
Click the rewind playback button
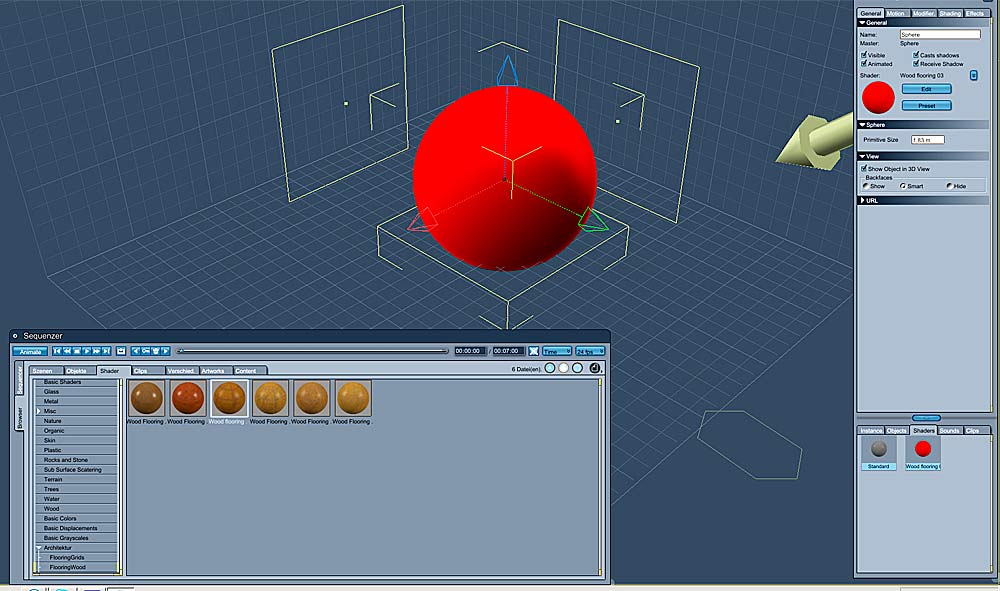coord(67,351)
